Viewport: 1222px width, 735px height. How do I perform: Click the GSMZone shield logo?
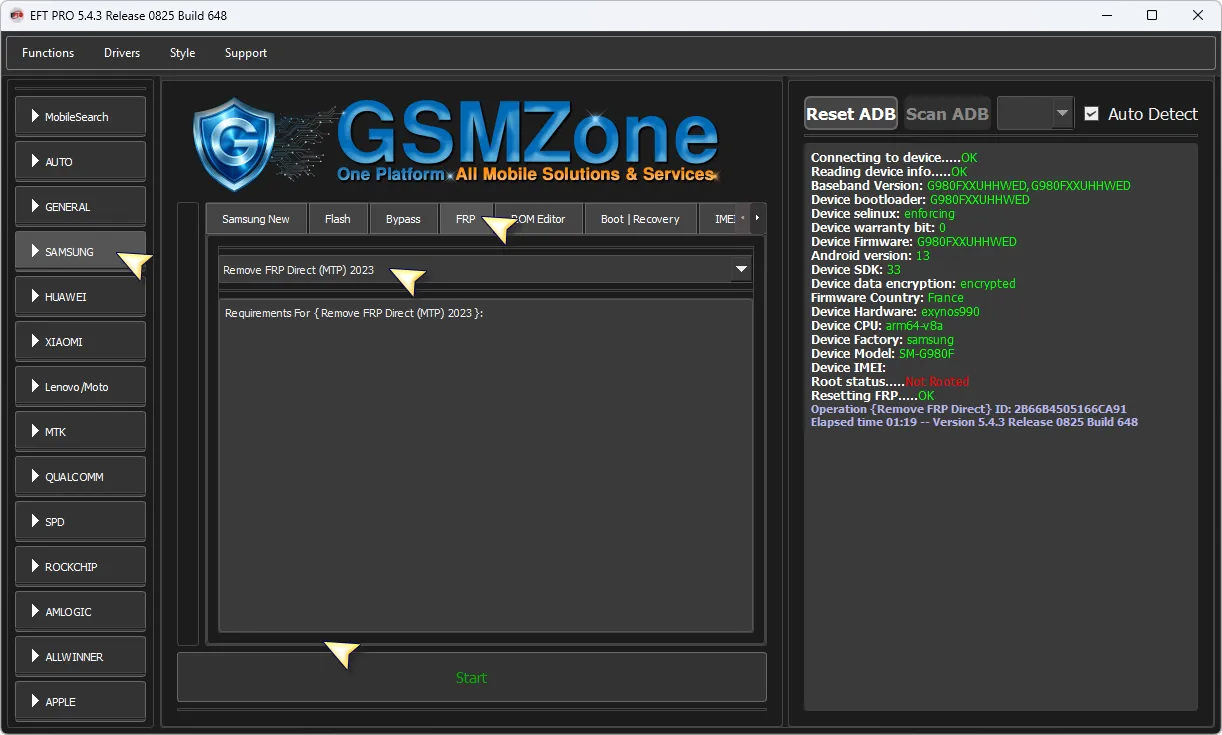[x=233, y=143]
